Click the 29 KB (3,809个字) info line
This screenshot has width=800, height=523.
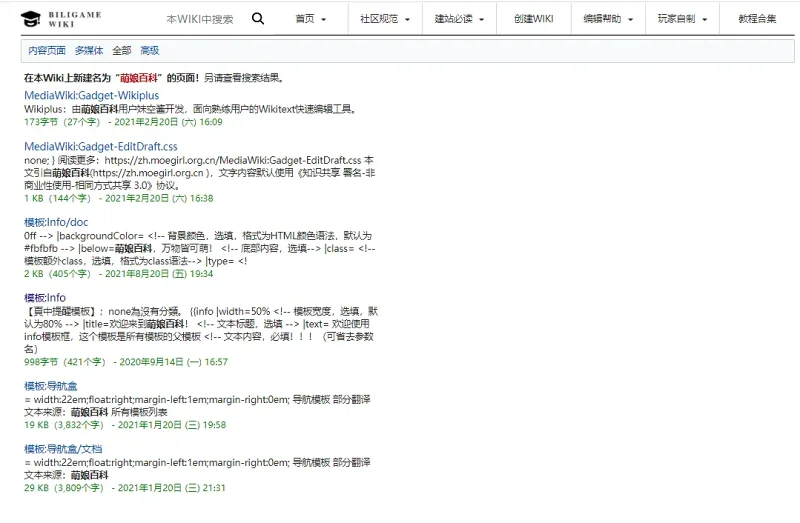124,488
